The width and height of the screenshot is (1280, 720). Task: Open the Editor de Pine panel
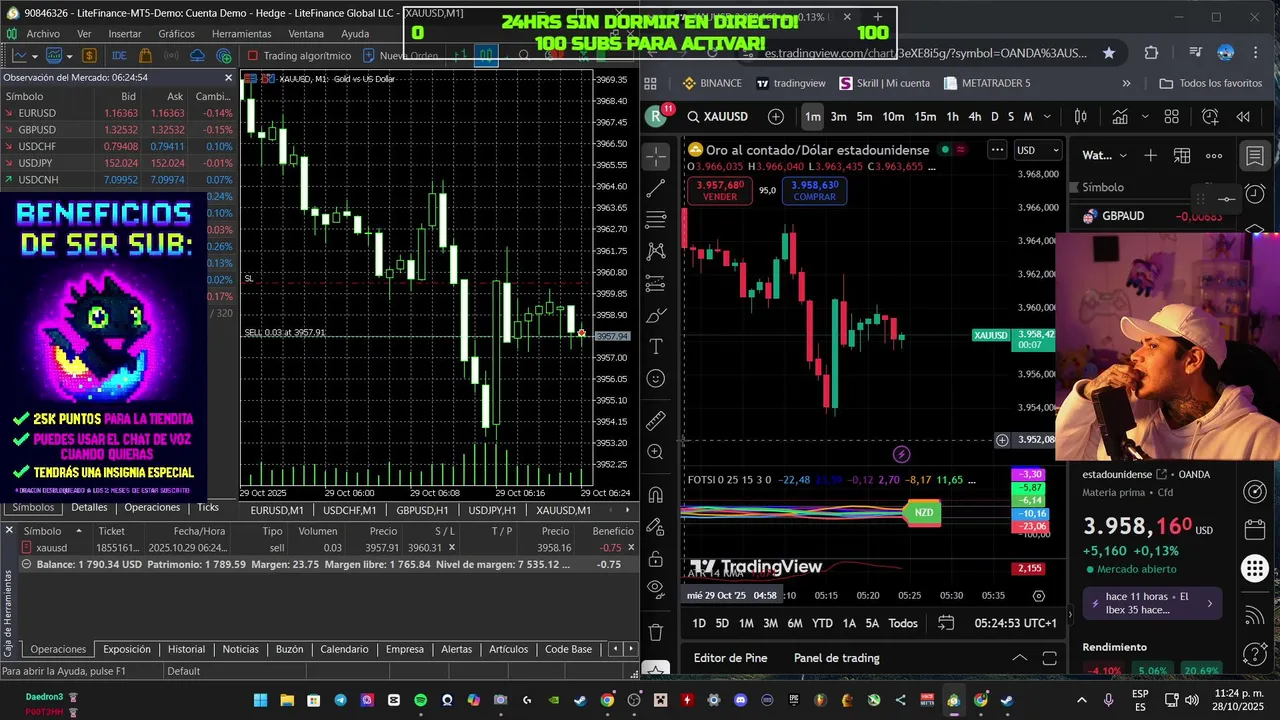[730, 658]
